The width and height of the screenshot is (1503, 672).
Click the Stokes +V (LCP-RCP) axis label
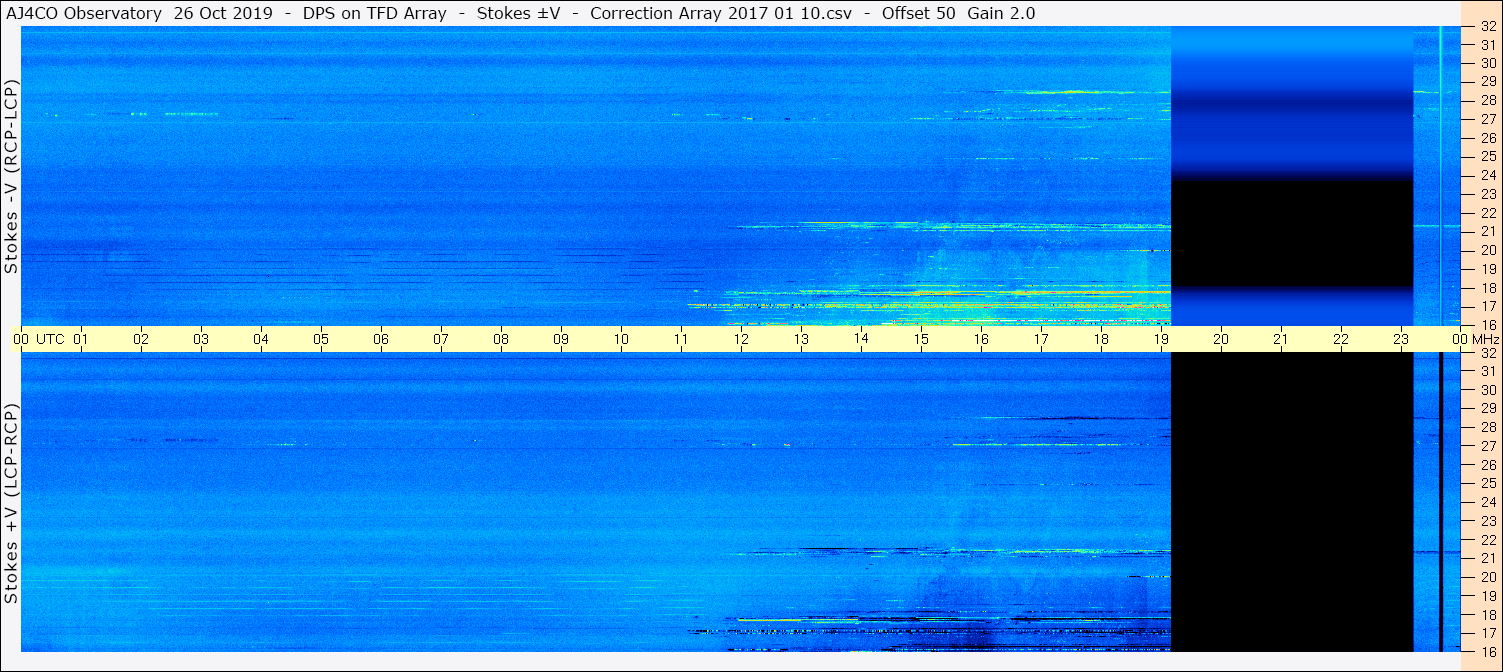click(x=11, y=504)
